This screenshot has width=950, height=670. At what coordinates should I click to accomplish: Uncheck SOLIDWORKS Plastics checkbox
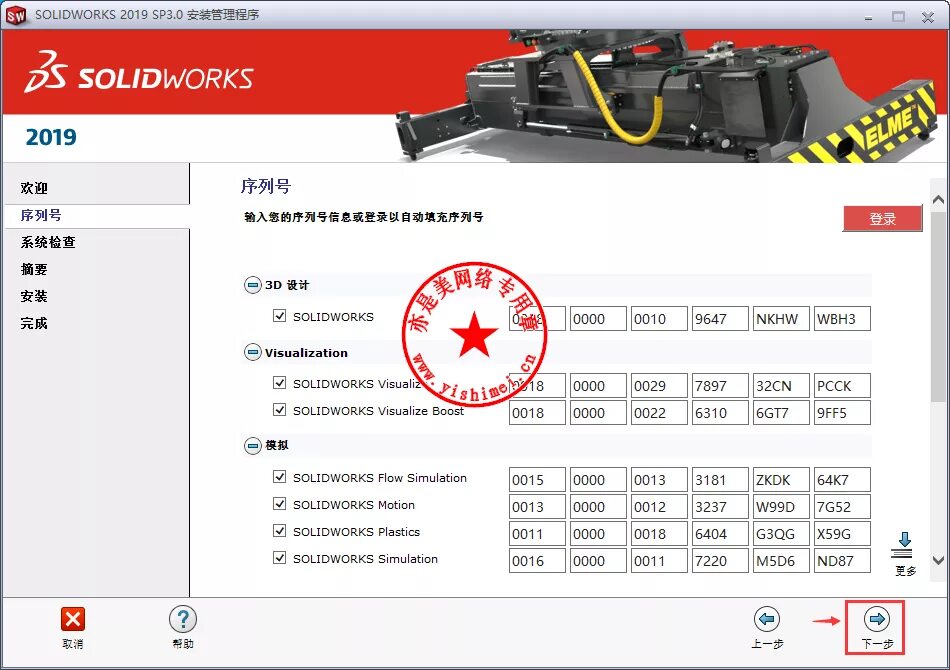279,531
